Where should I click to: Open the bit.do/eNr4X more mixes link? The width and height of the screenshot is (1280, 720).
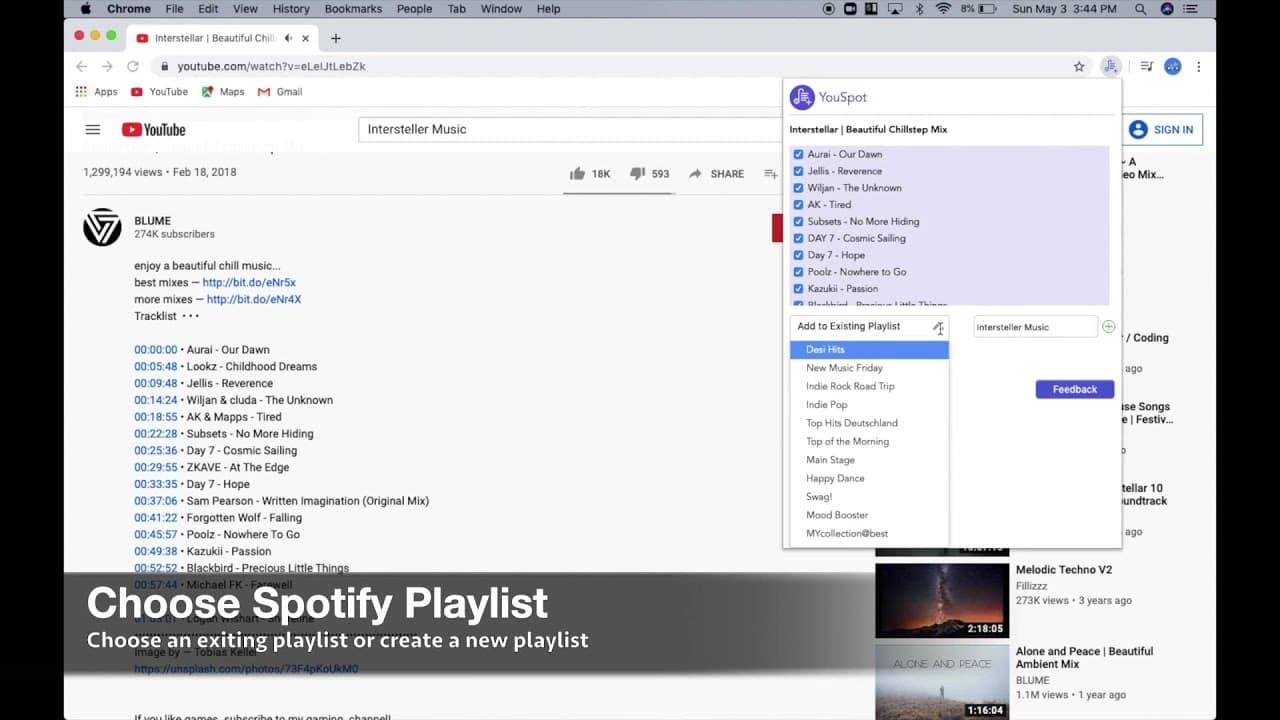pos(254,299)
